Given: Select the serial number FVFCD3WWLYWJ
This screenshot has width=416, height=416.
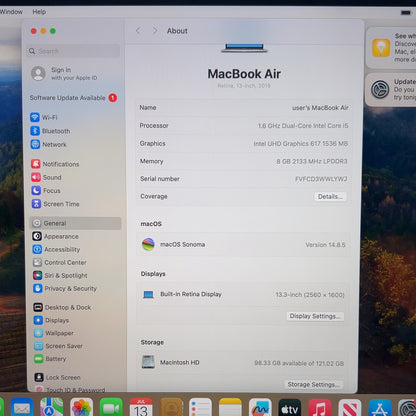Looking at the screenshot, I should click(321, 179).
